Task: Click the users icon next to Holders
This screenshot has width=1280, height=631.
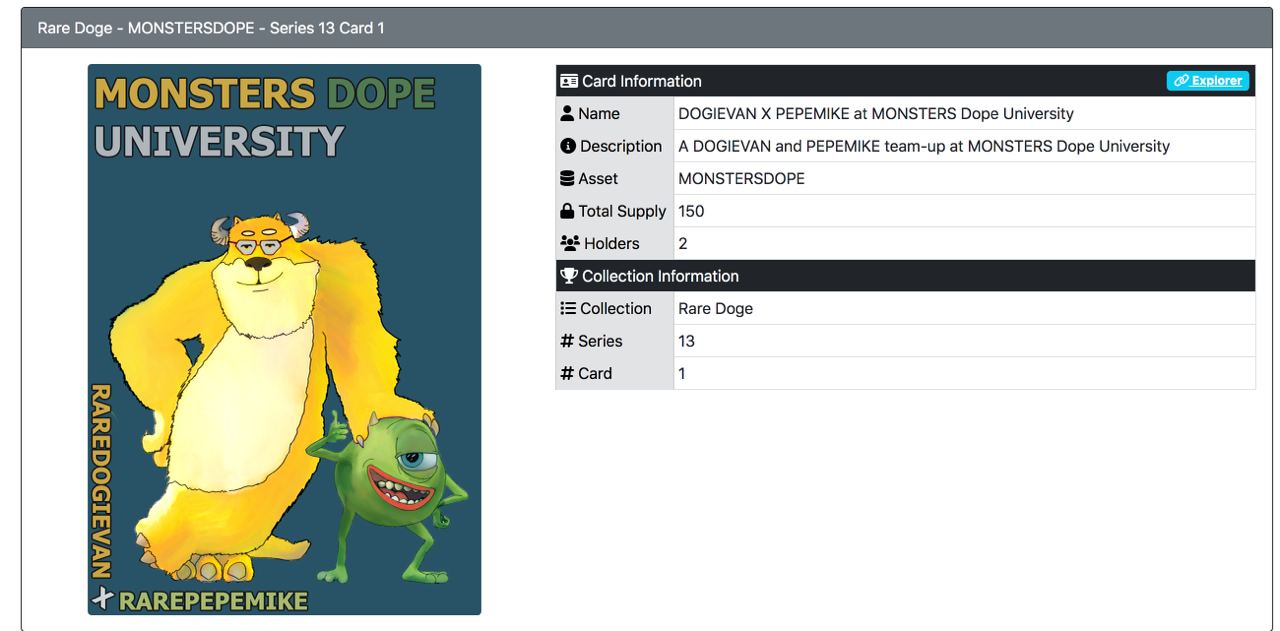Action: click(x=570, y=244)
